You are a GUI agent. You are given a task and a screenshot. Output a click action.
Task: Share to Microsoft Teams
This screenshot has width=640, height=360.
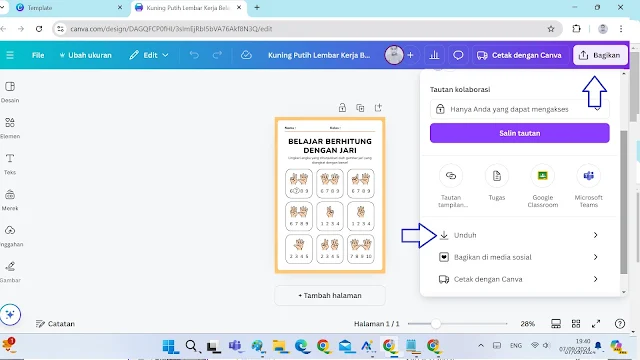589,186
